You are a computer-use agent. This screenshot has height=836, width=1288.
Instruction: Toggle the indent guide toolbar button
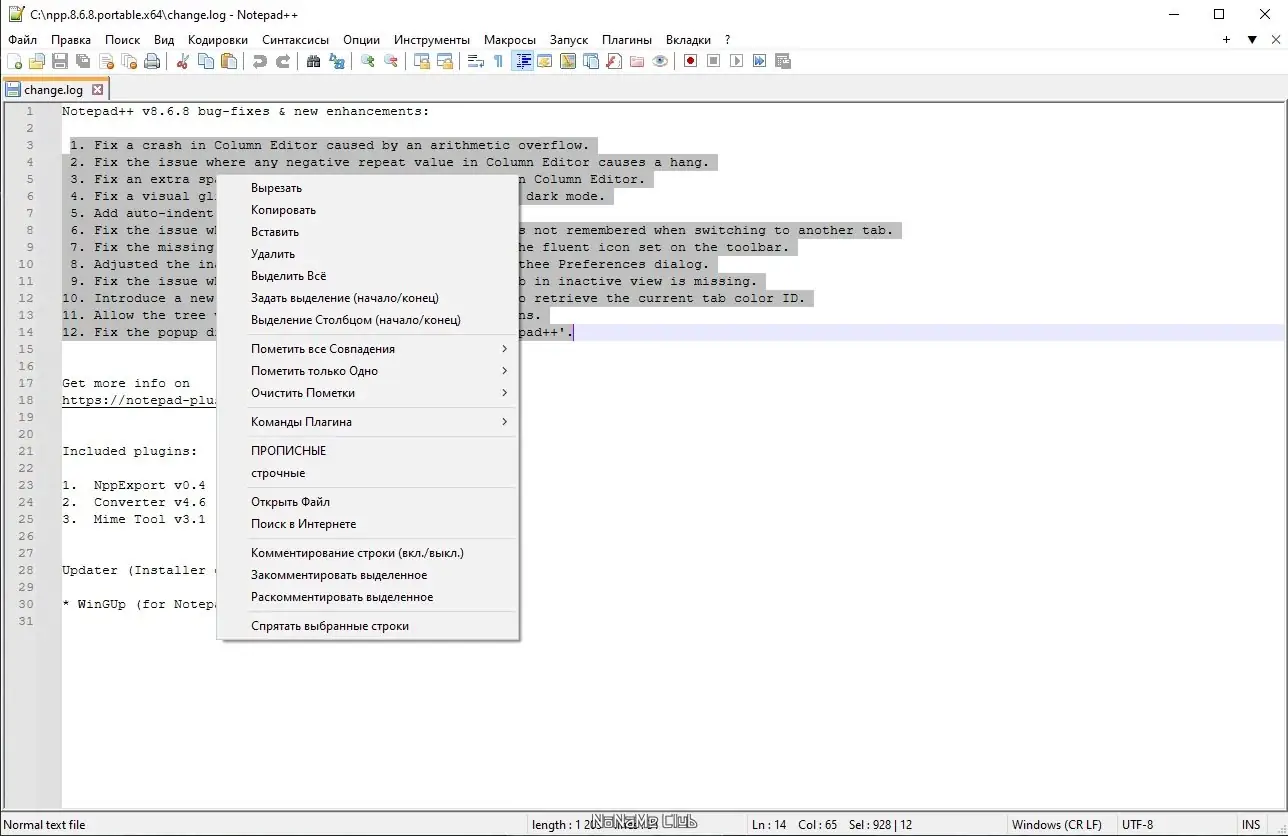522,61
